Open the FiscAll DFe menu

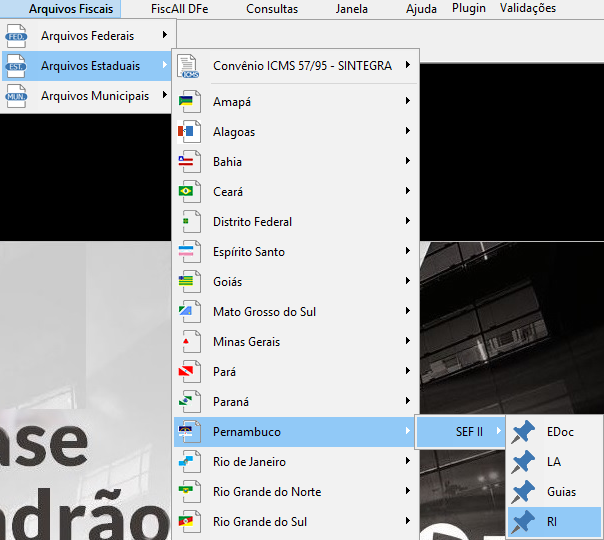coord(180,9)
